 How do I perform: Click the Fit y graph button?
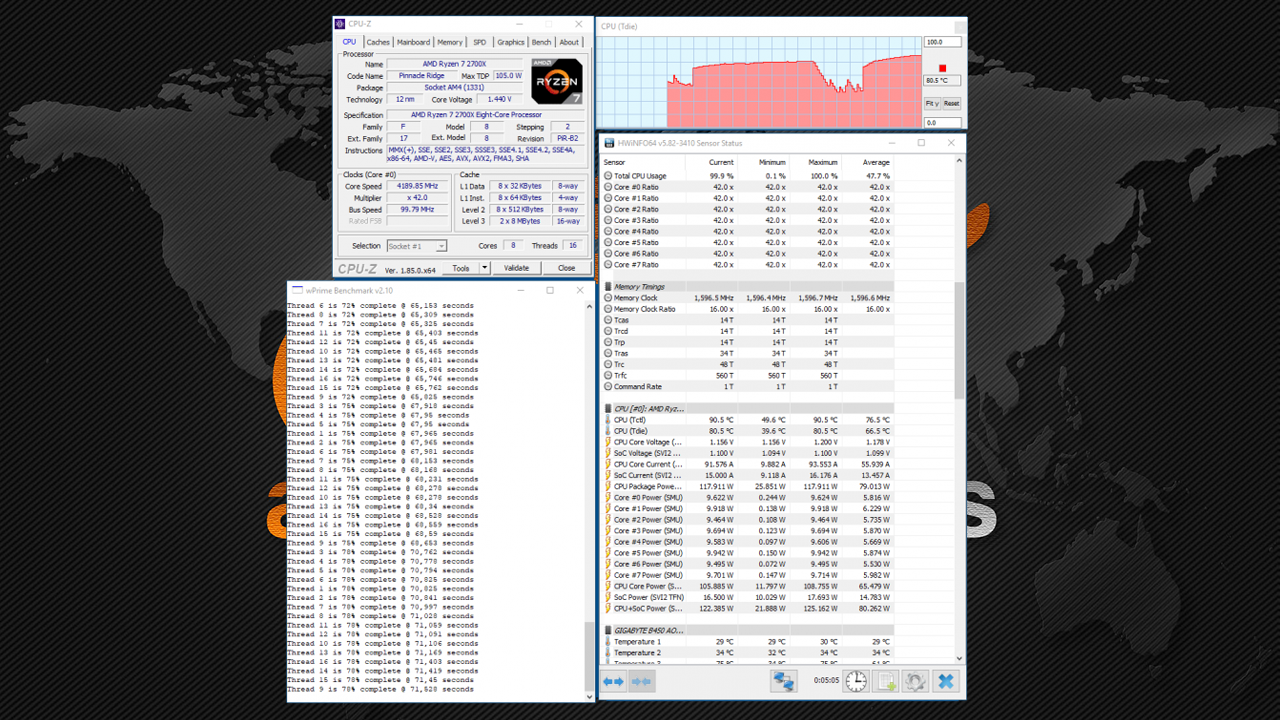(932, 103)
